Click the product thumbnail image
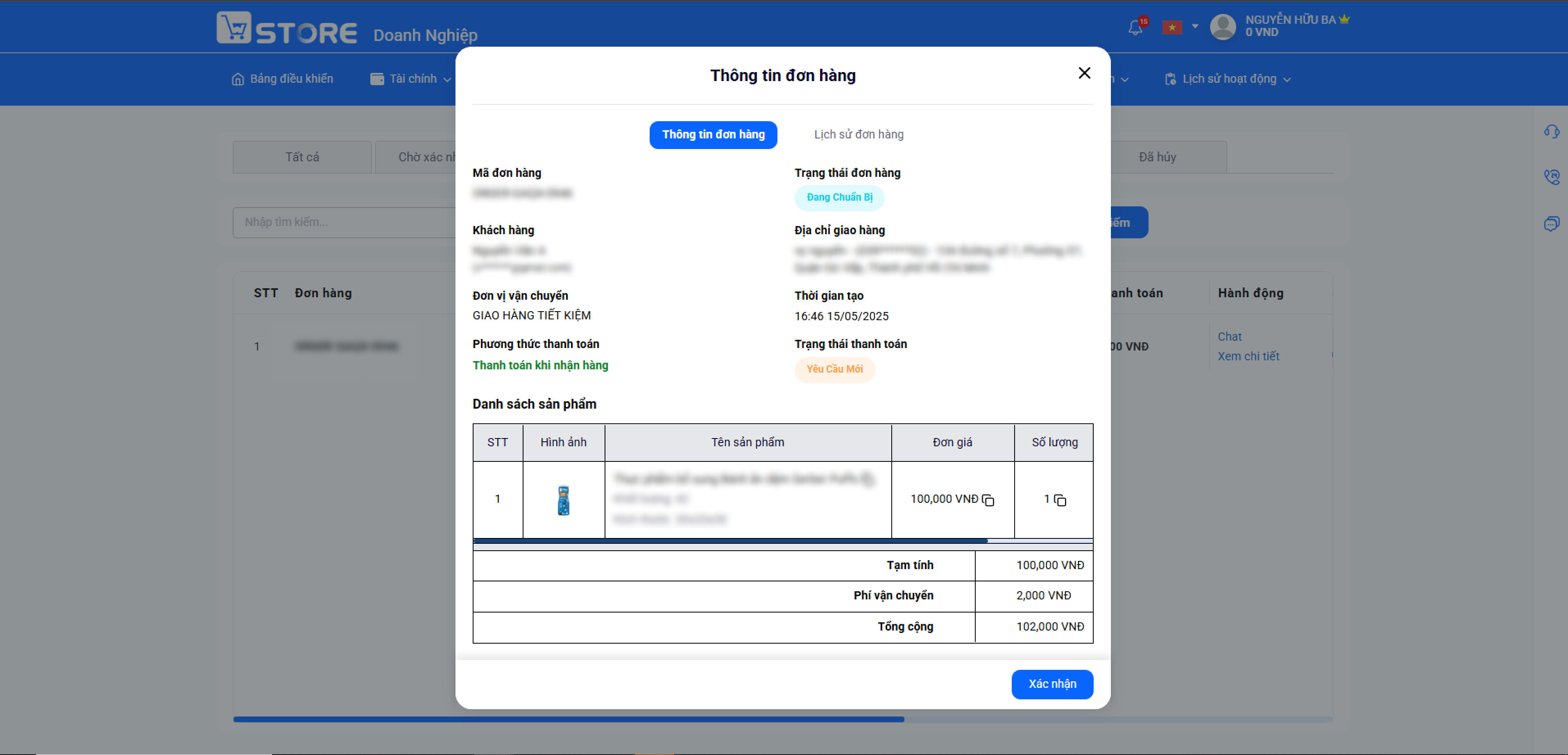Image resolution: width=1568 pixels, height=755 pixels. 564,500
